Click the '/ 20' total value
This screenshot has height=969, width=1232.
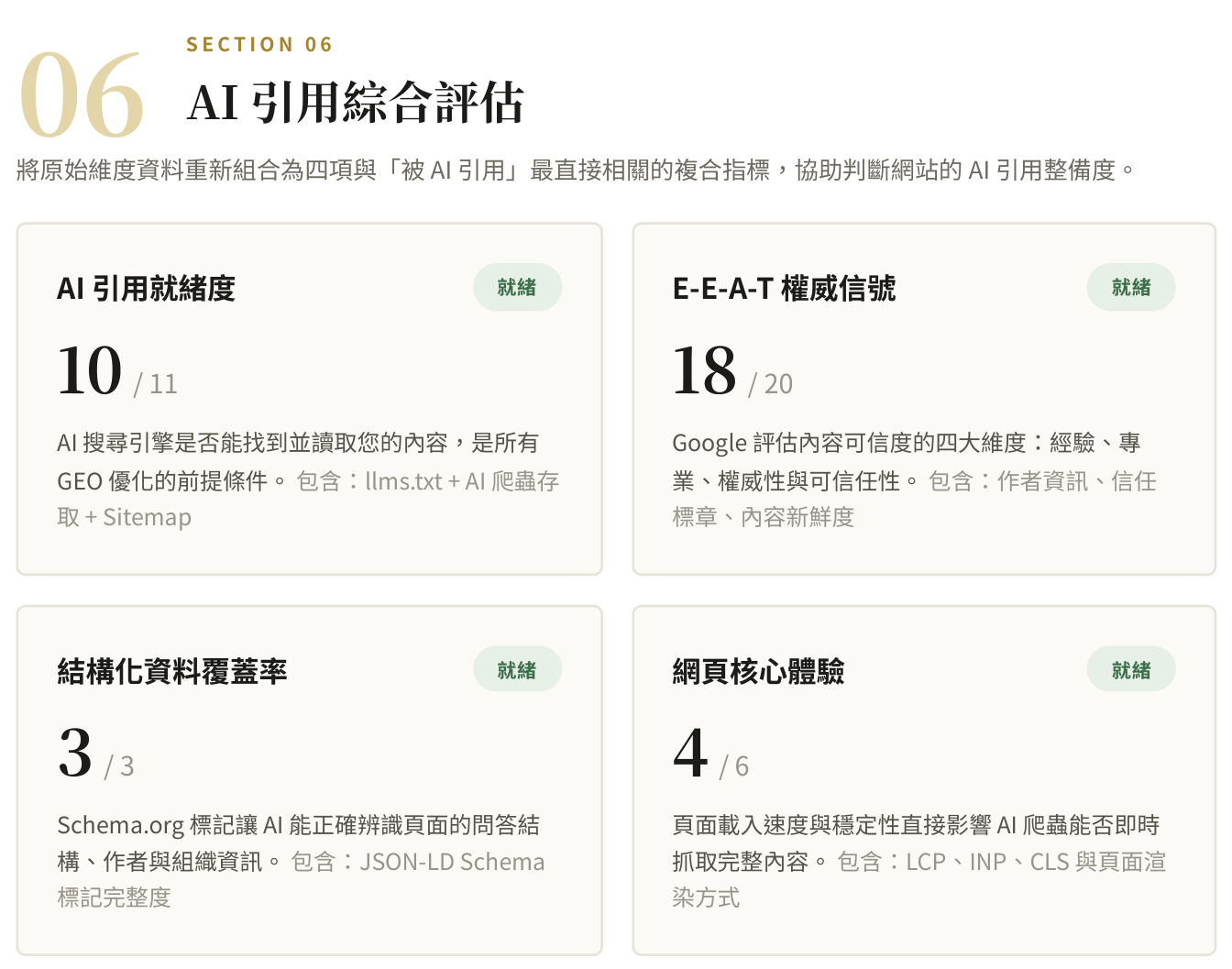tap(771, 383)
